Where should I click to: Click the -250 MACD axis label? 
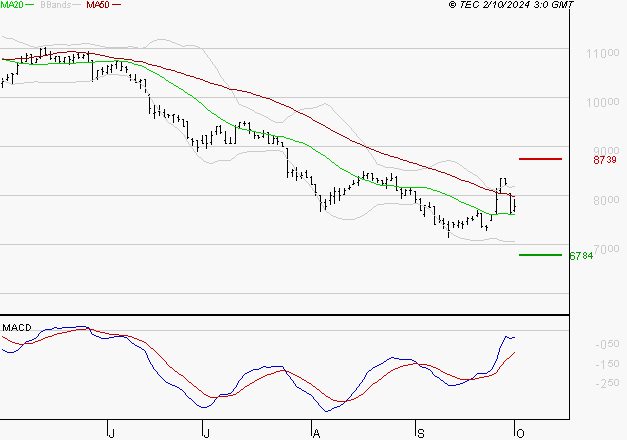tap(607, 383)
